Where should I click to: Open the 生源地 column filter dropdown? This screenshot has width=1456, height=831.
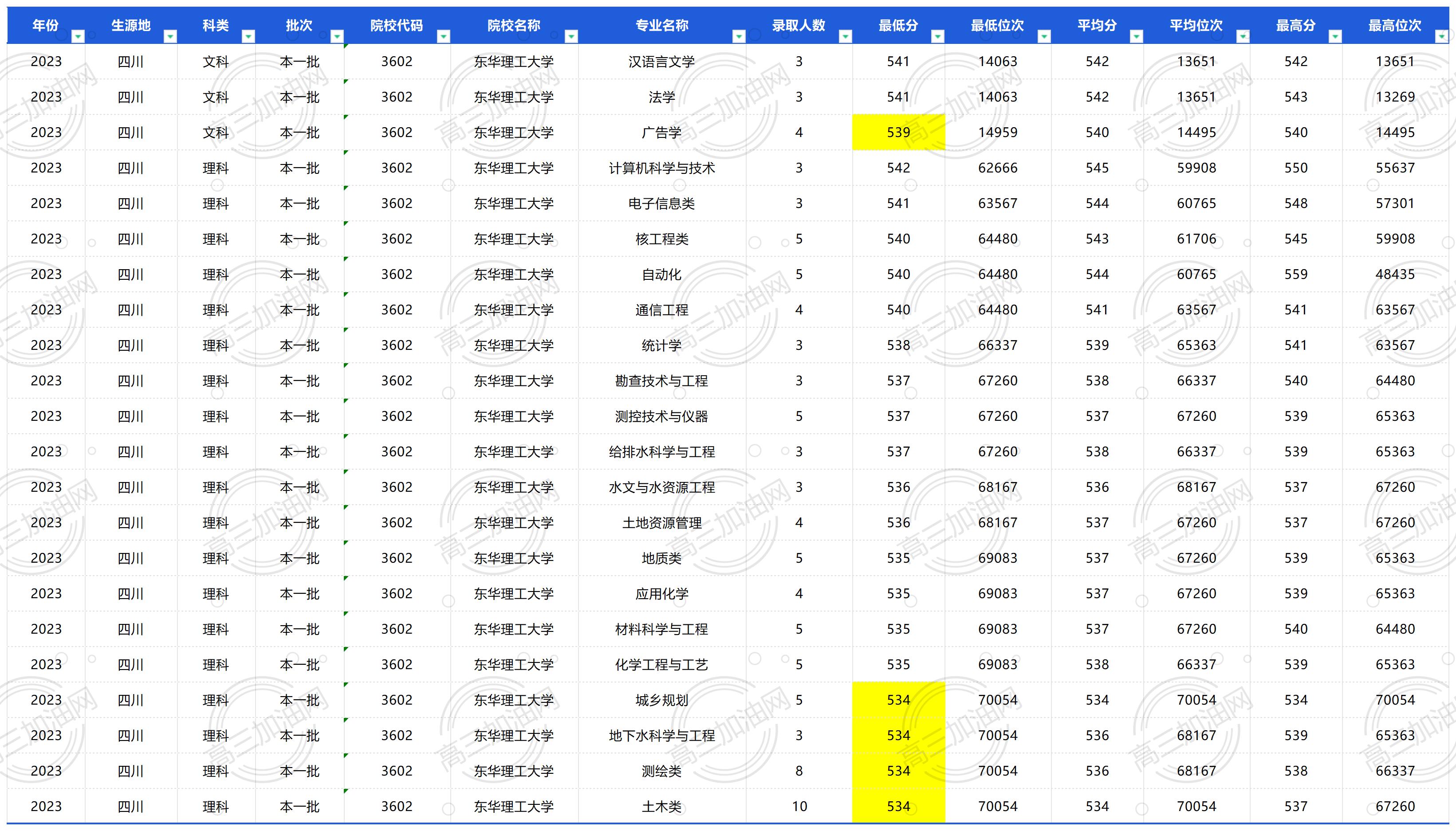170,36
